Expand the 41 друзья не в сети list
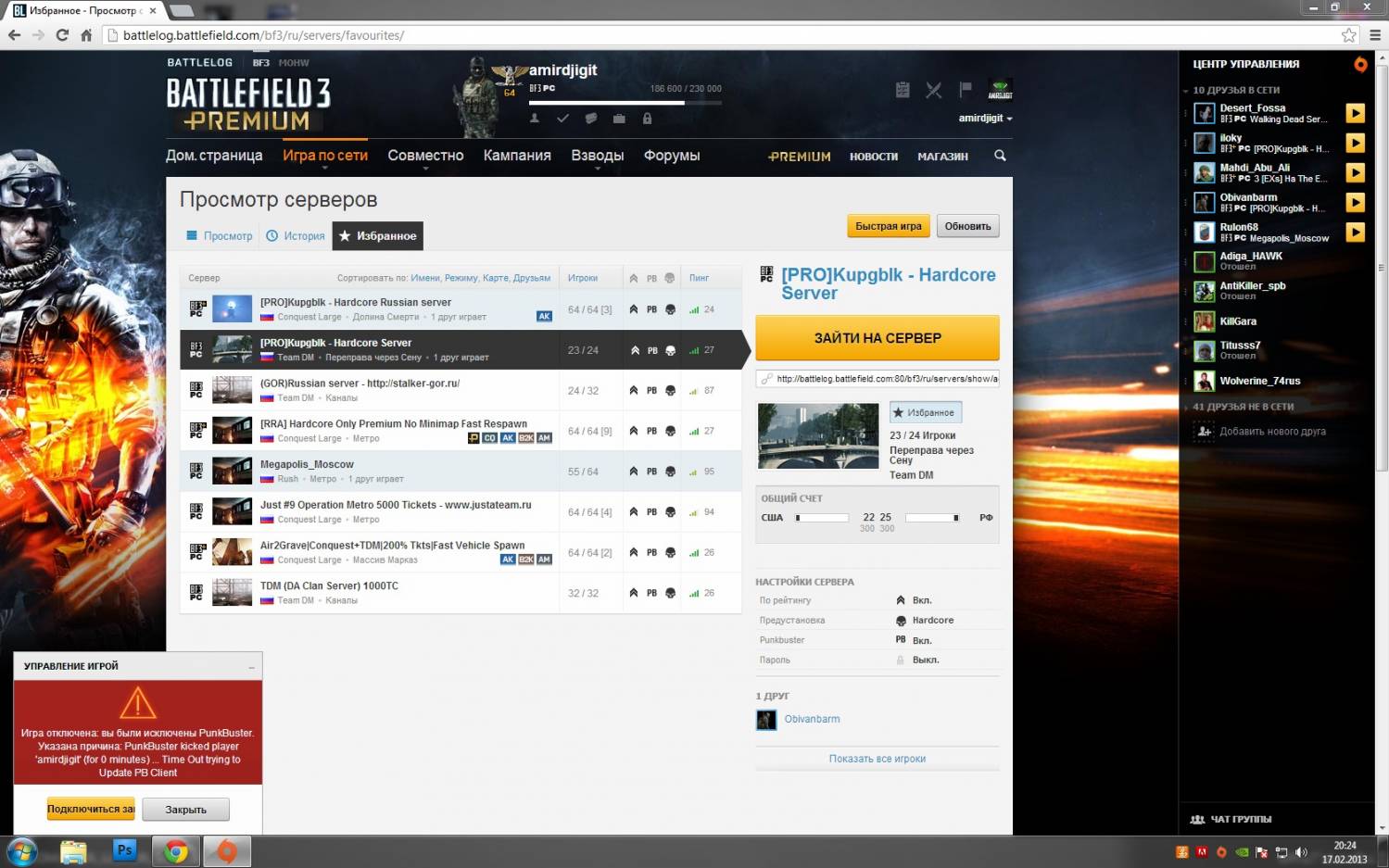 coord(1185,407)
